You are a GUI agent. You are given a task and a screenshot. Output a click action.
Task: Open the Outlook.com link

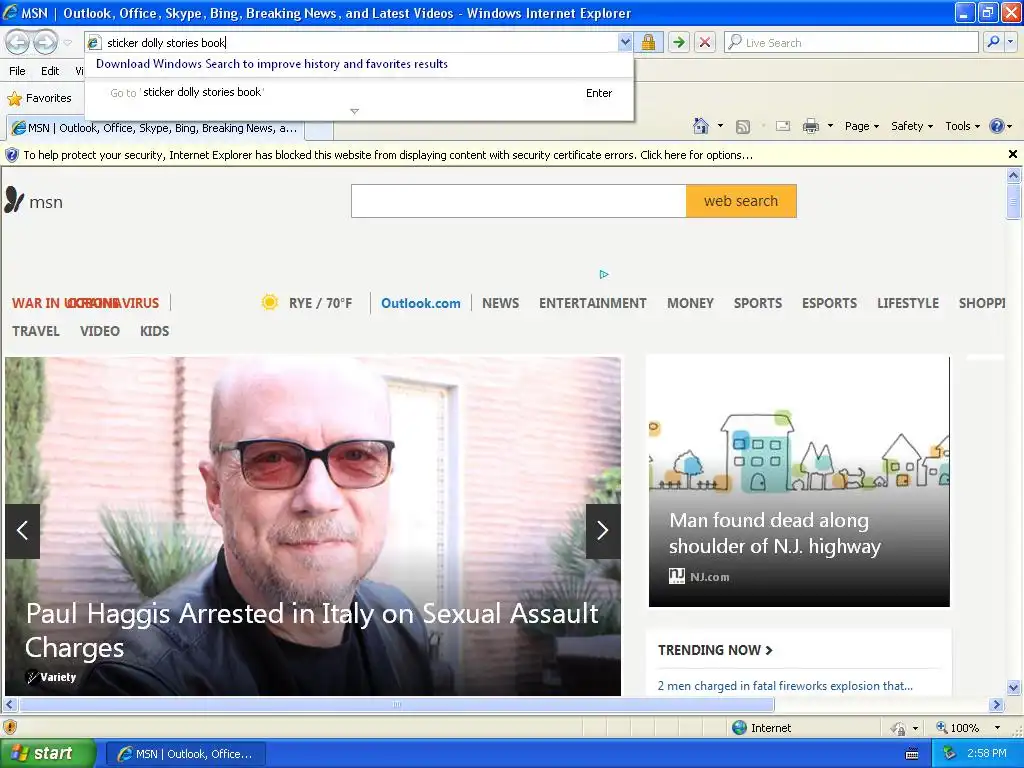[x=421, y=303]
